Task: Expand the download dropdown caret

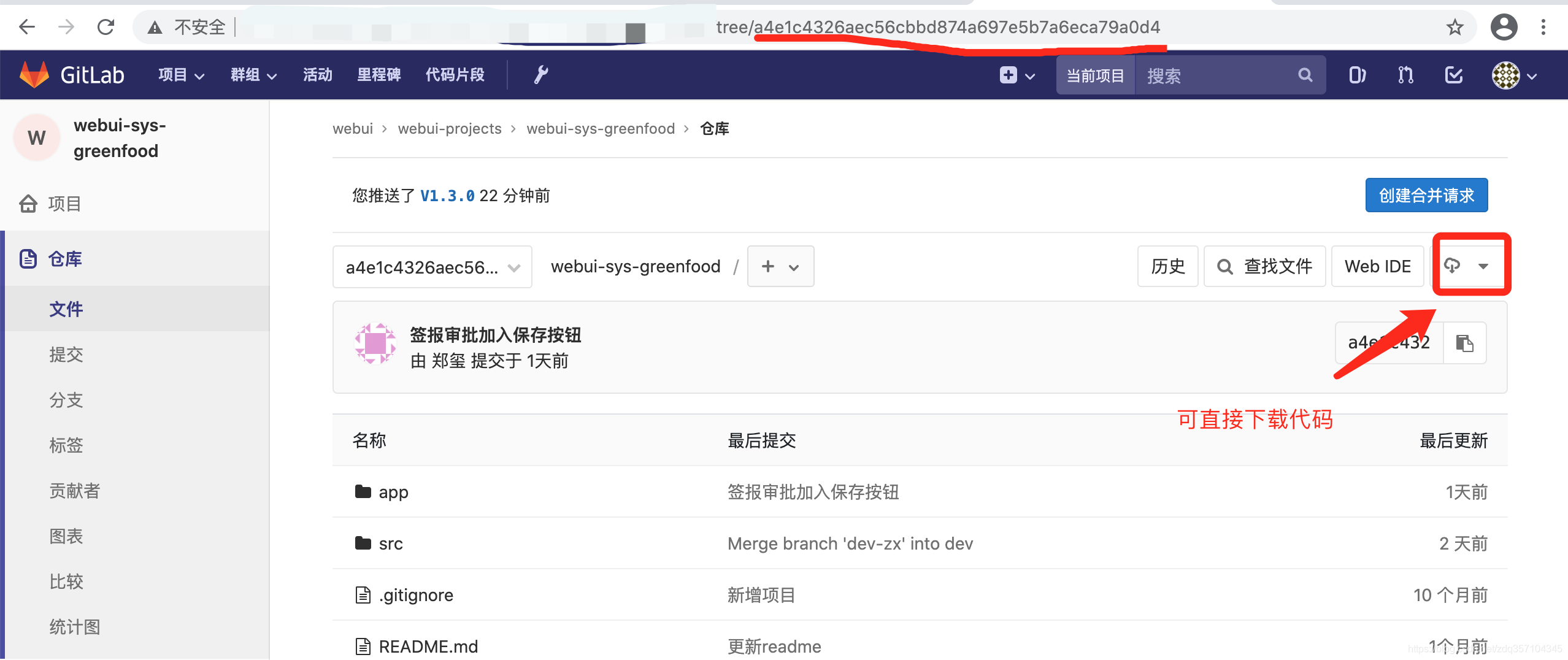Action: click(x=1483, y=266)
